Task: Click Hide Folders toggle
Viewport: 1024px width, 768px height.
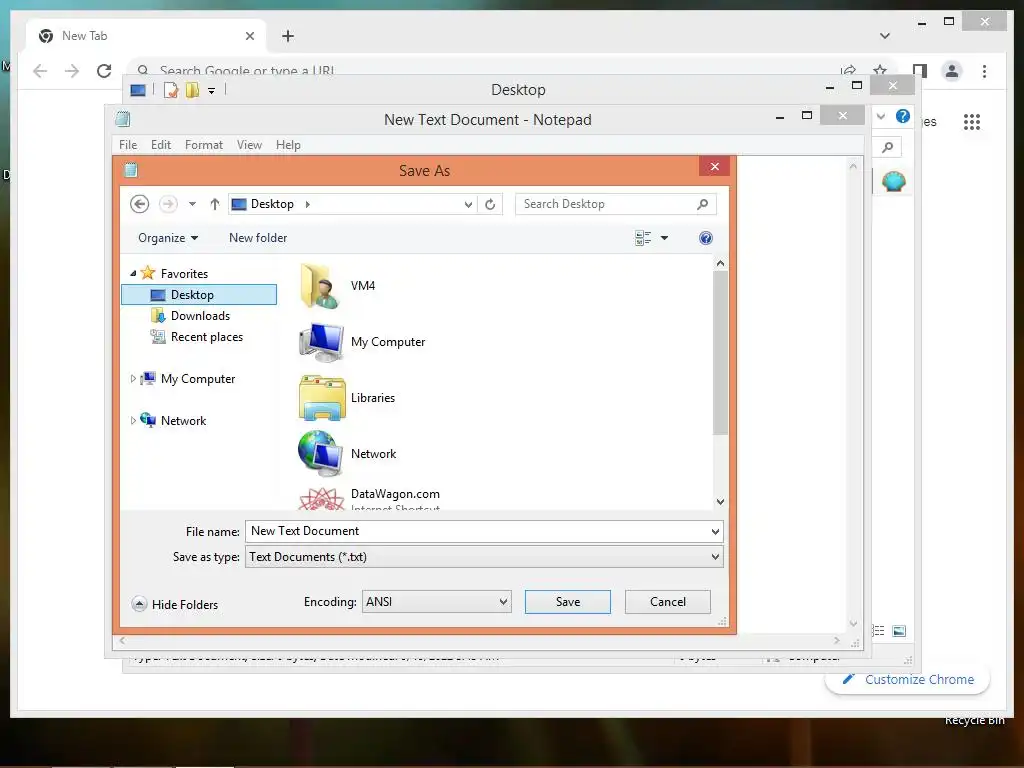Action: coord(175,604)
